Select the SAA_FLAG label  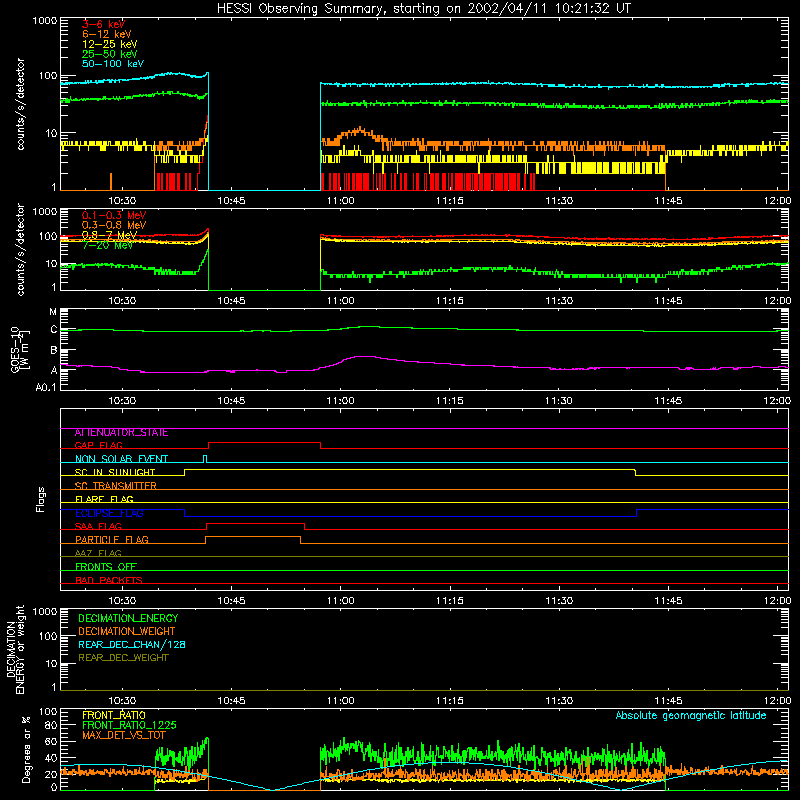tap(98, 526)
